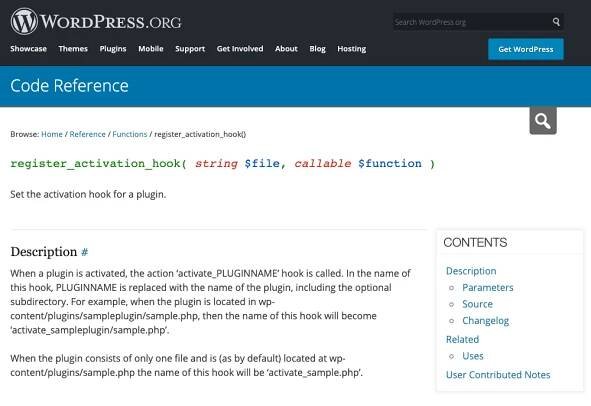The height and width of the screenshot is (406, 591).
Task: Open Hosting in the navigation
Action: [x=352, y=49]
